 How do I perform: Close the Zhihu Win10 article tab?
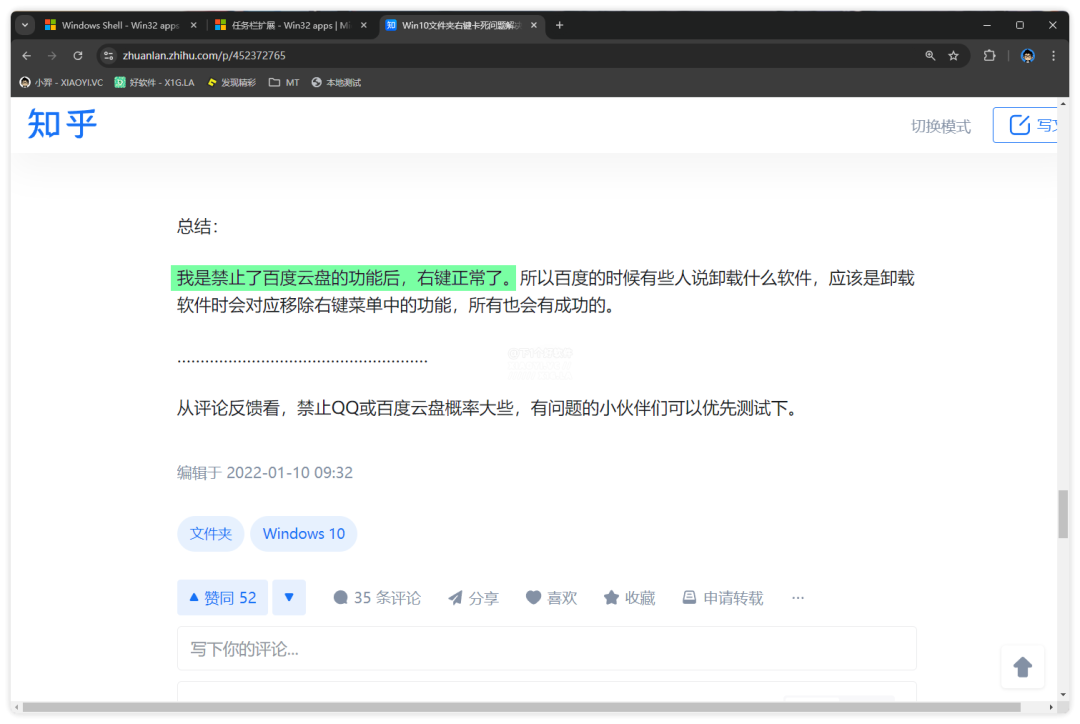[534, 25]
